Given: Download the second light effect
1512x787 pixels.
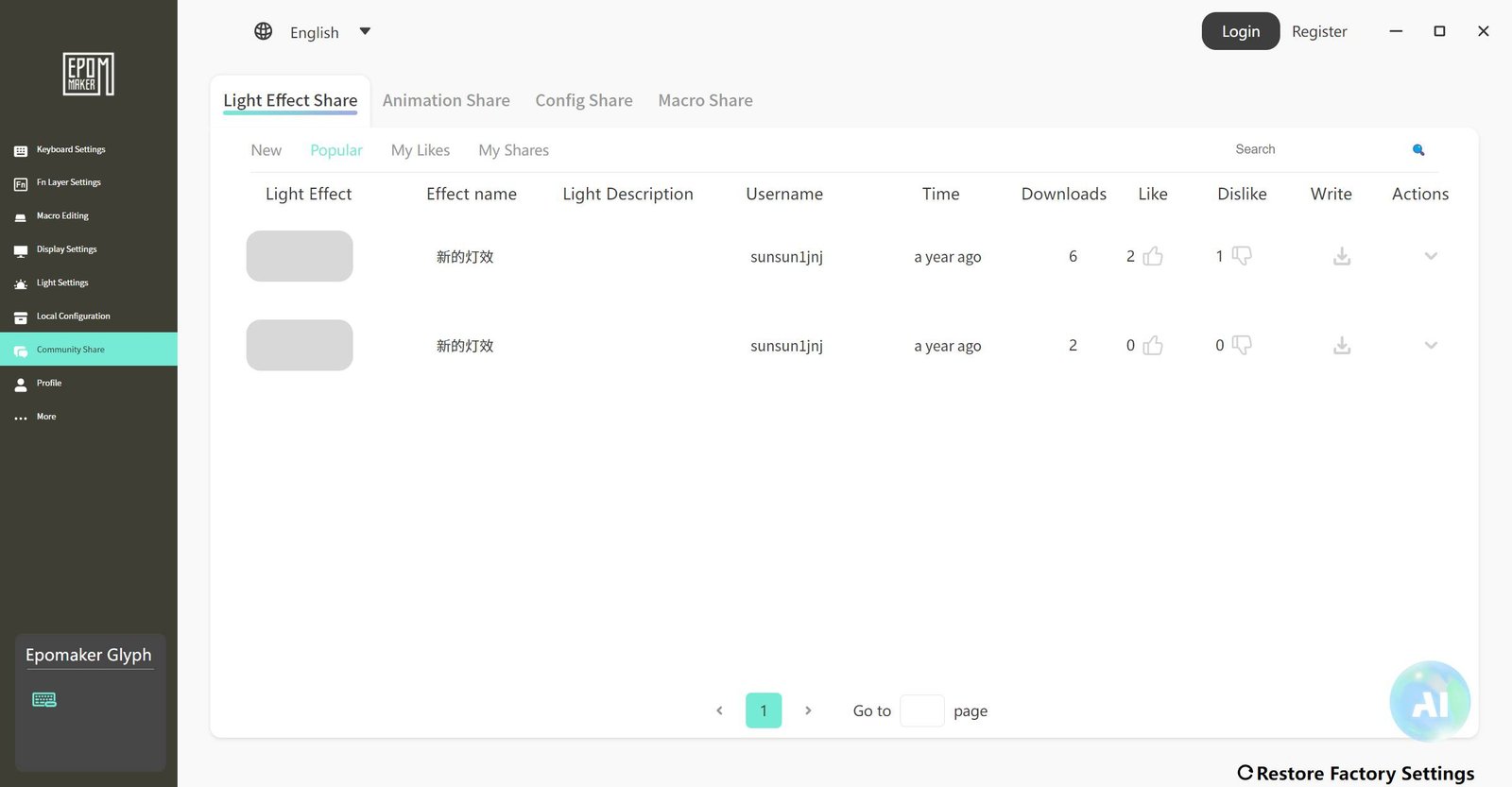Looking at the screenshot, I should 1342,346.
